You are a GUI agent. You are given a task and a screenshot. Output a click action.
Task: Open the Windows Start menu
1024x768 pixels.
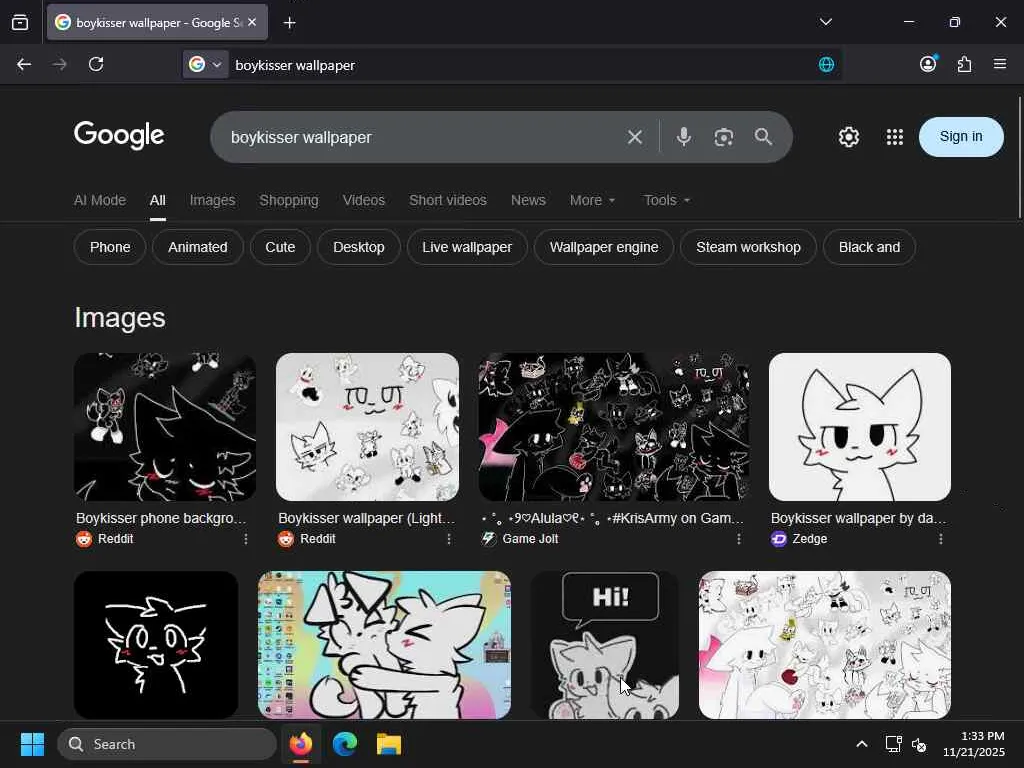32,744
